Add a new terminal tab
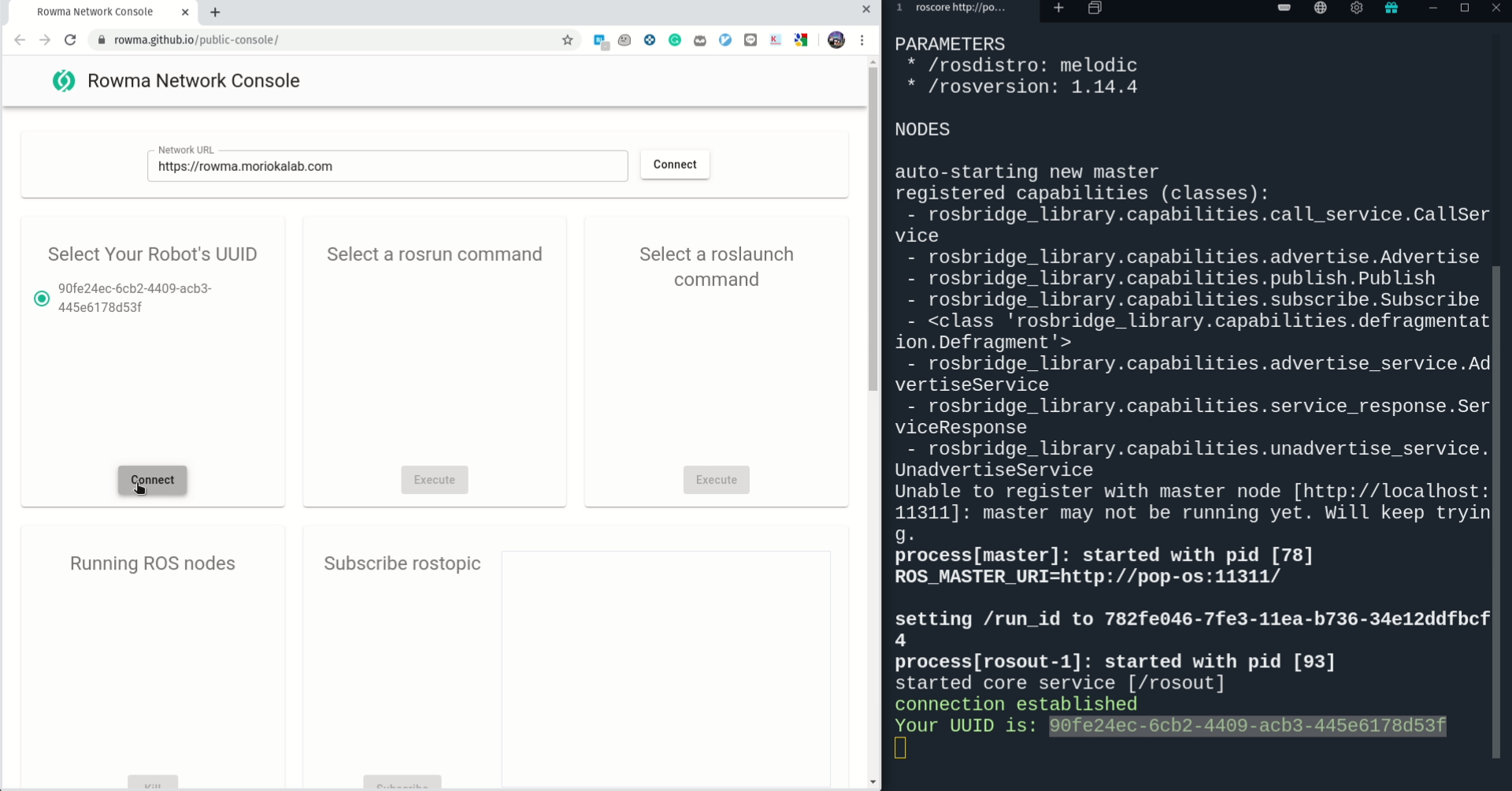 point(1058,8)
